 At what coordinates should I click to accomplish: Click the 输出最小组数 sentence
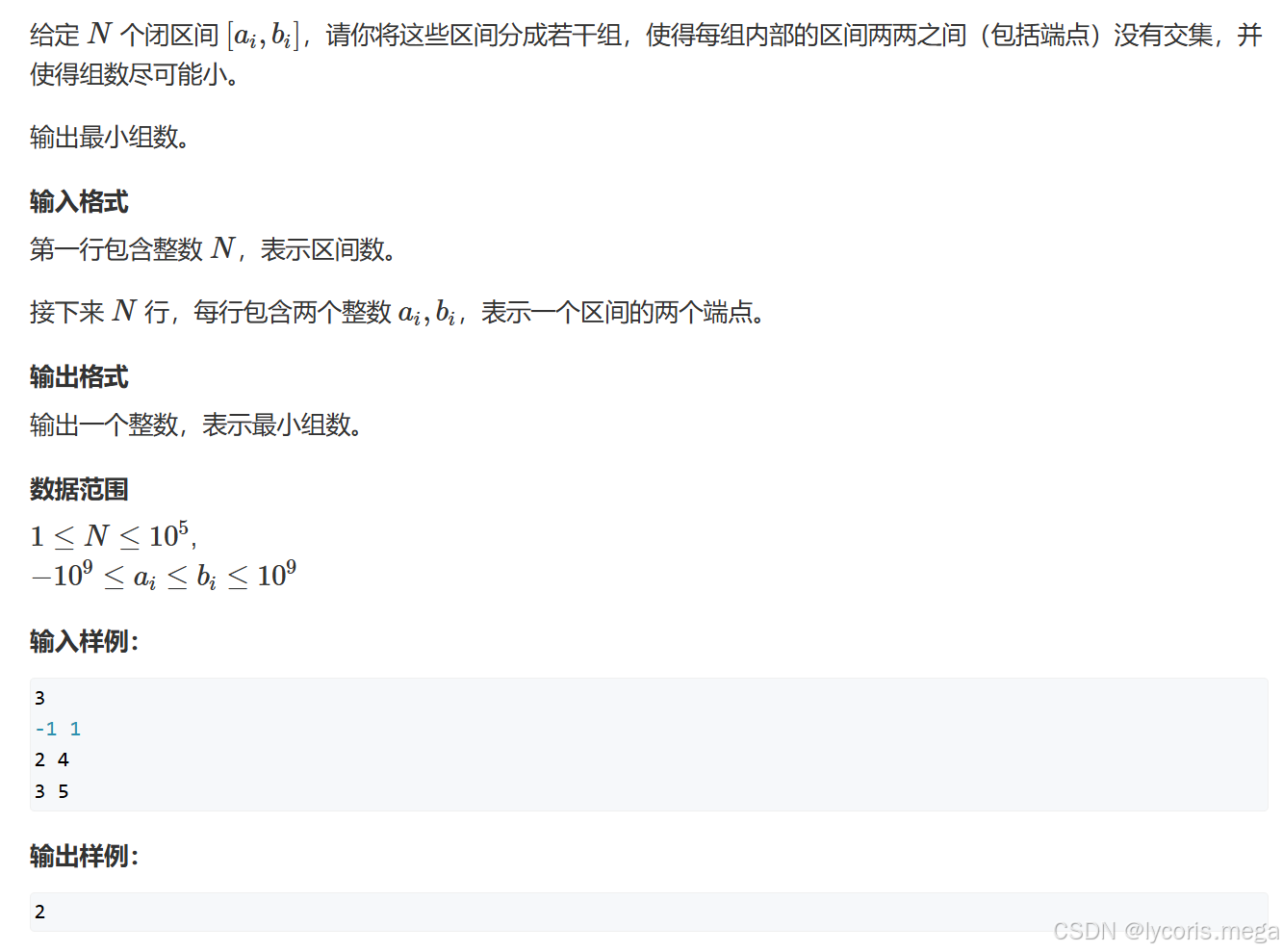tap(110, 138)
